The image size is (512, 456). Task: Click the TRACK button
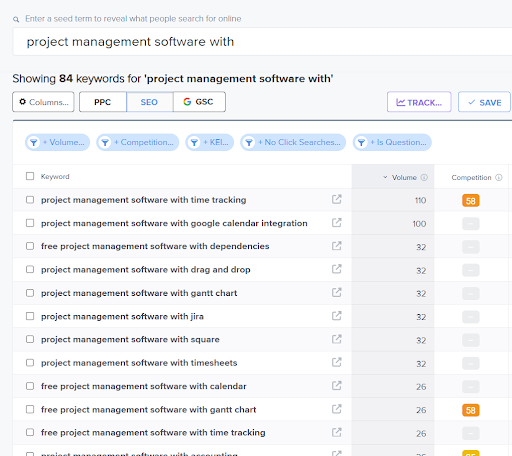(x=419, y=102)
